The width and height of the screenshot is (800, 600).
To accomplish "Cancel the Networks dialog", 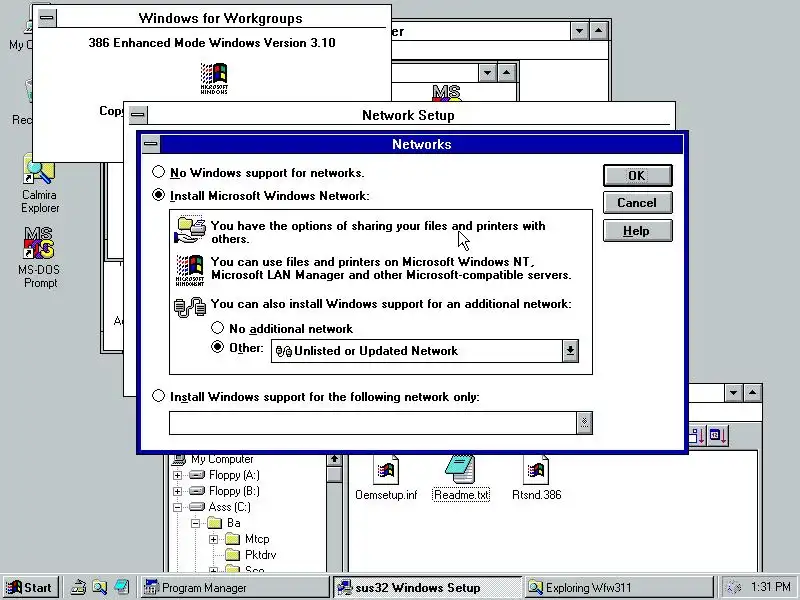I will [x=637, y=203].
